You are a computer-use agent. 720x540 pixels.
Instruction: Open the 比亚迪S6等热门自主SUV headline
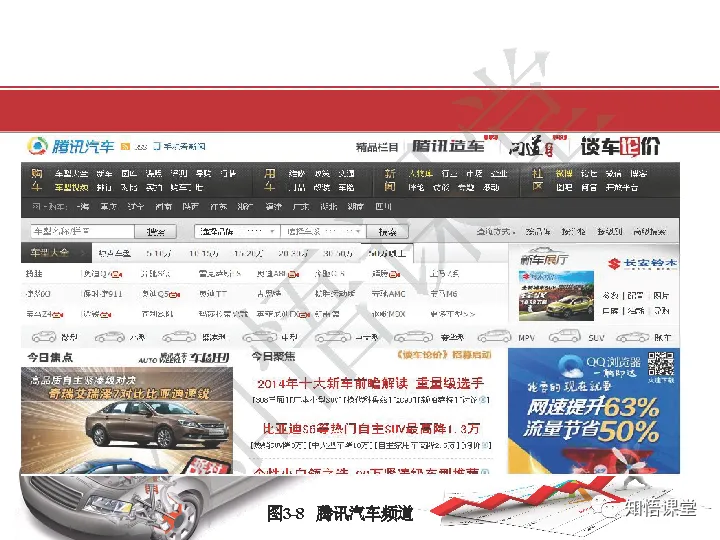click(x=371, y=428)
